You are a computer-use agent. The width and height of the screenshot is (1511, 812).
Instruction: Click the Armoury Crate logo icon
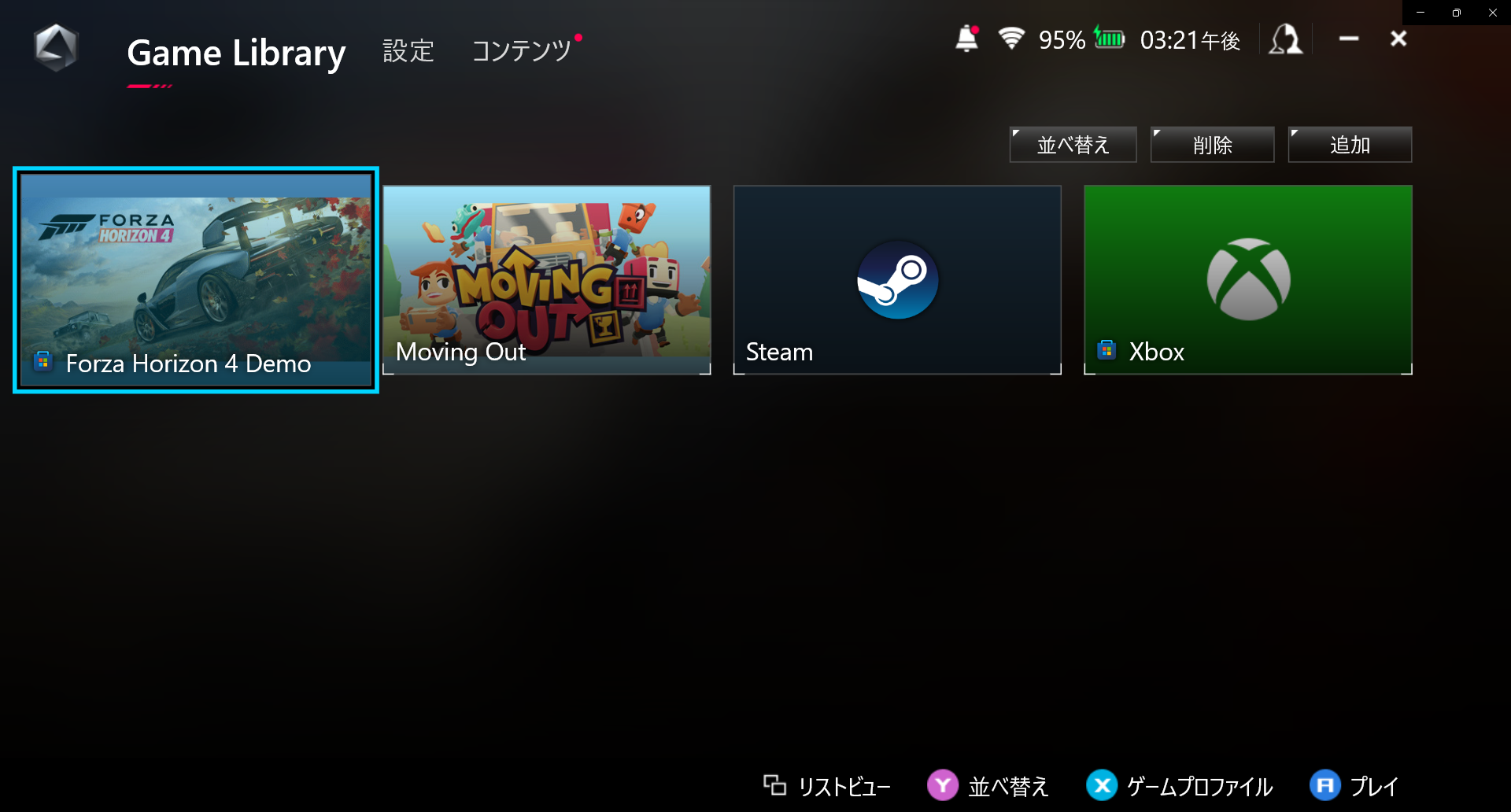[x=56, y=47]
